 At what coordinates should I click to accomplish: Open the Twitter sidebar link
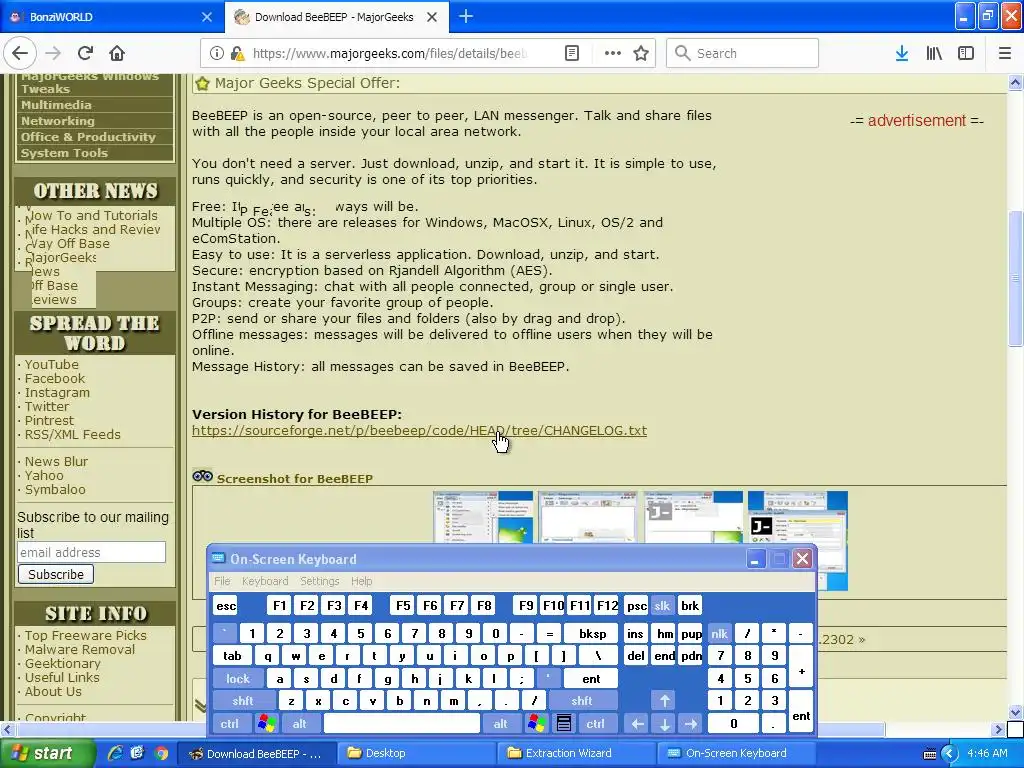(x=47, y=406)
